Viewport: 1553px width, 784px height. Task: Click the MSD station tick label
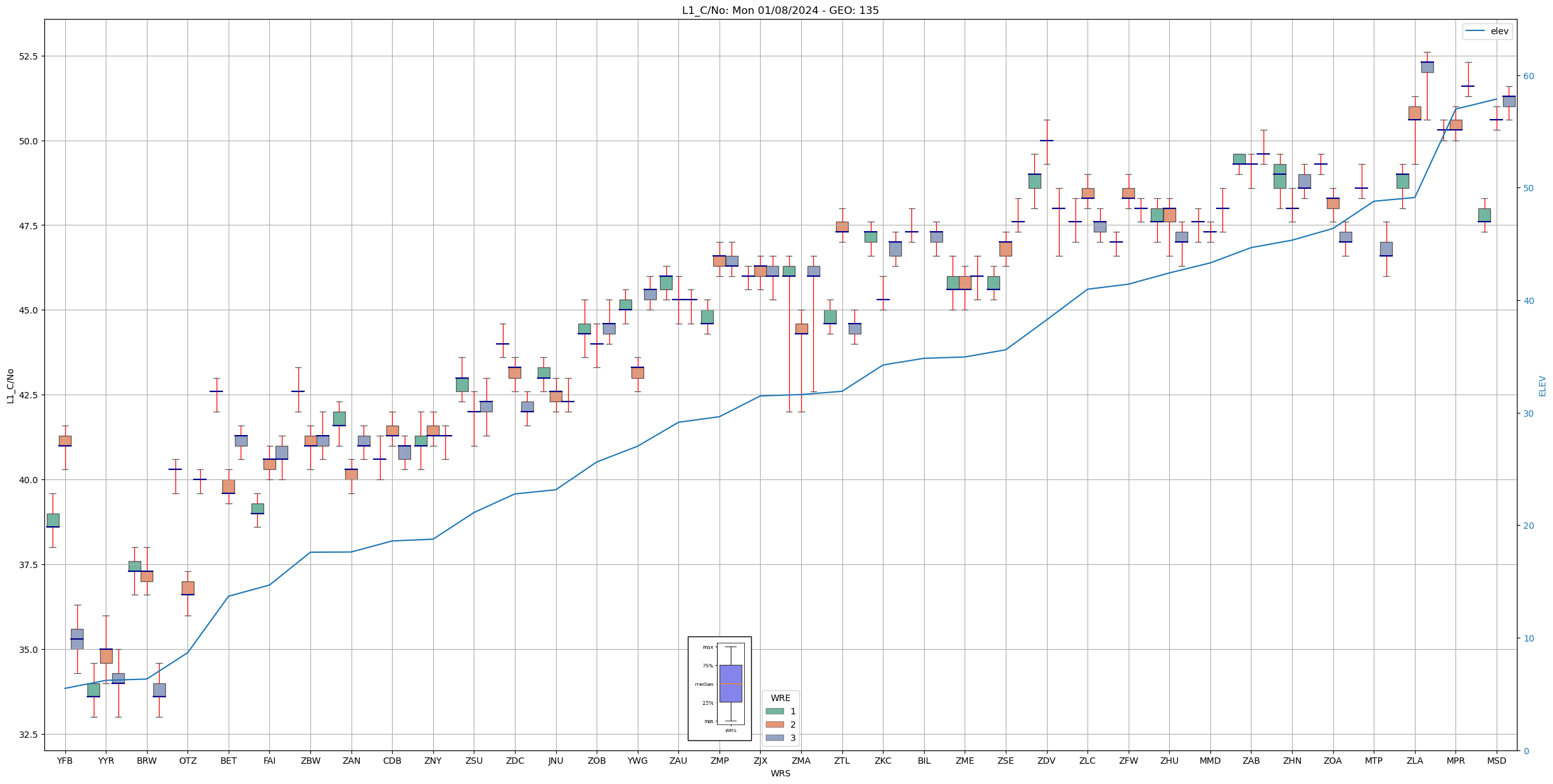click(1496, 761)
